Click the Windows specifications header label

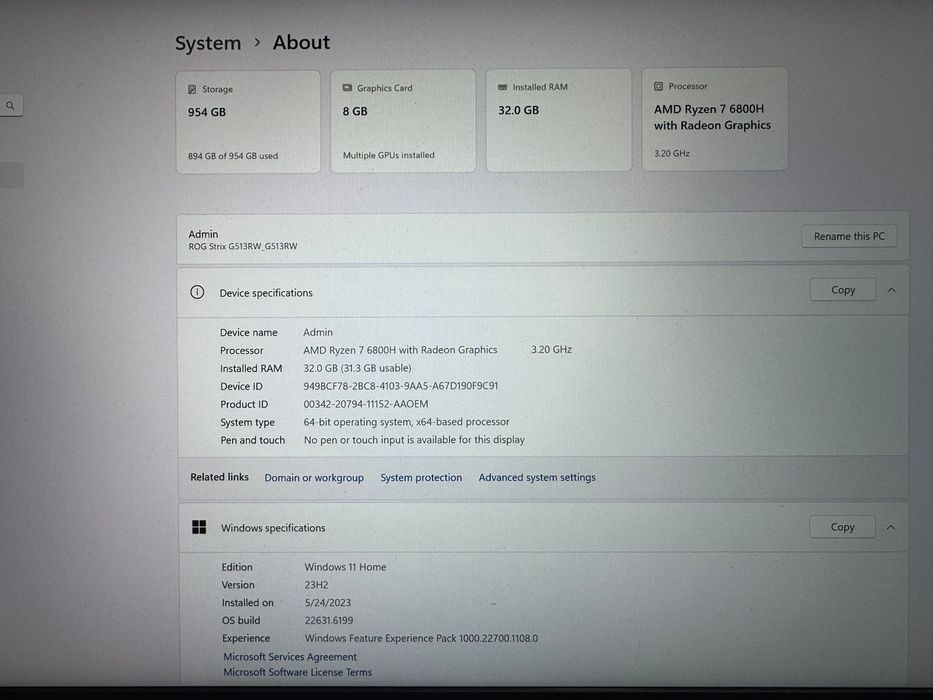pyautogui.click(x=273, y=528)
